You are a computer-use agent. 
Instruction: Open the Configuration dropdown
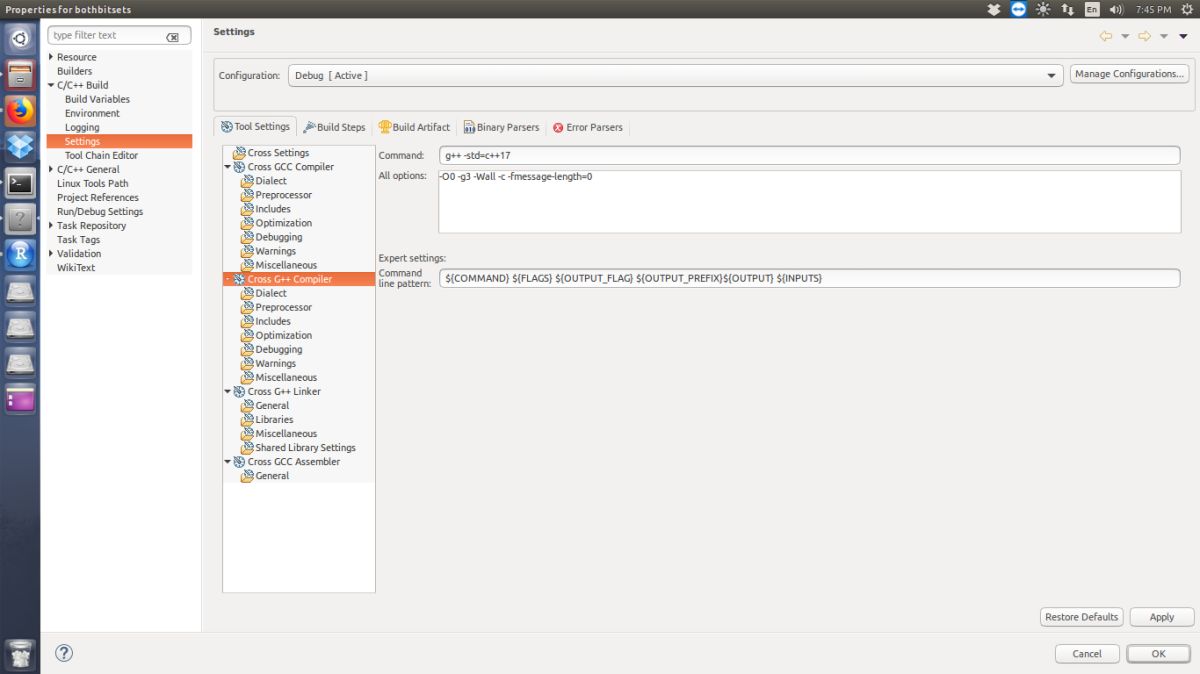tap(676, 75)
